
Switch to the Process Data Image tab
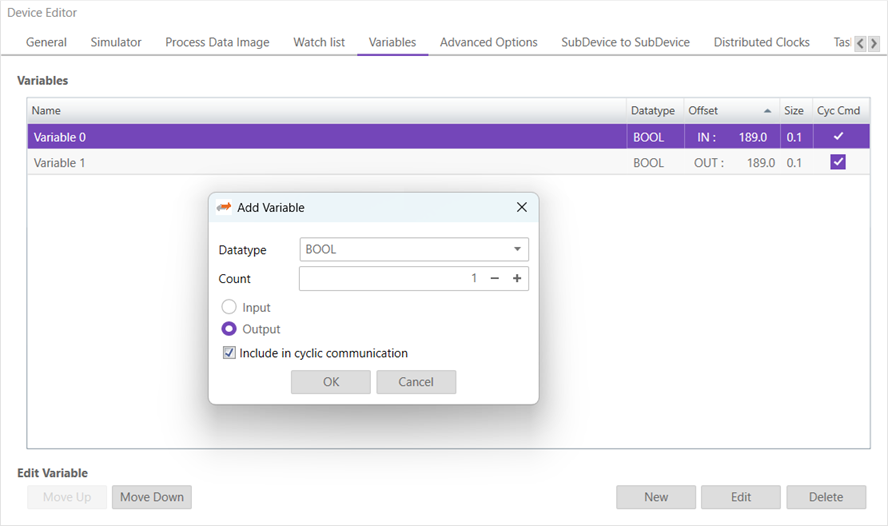point(217,42)
